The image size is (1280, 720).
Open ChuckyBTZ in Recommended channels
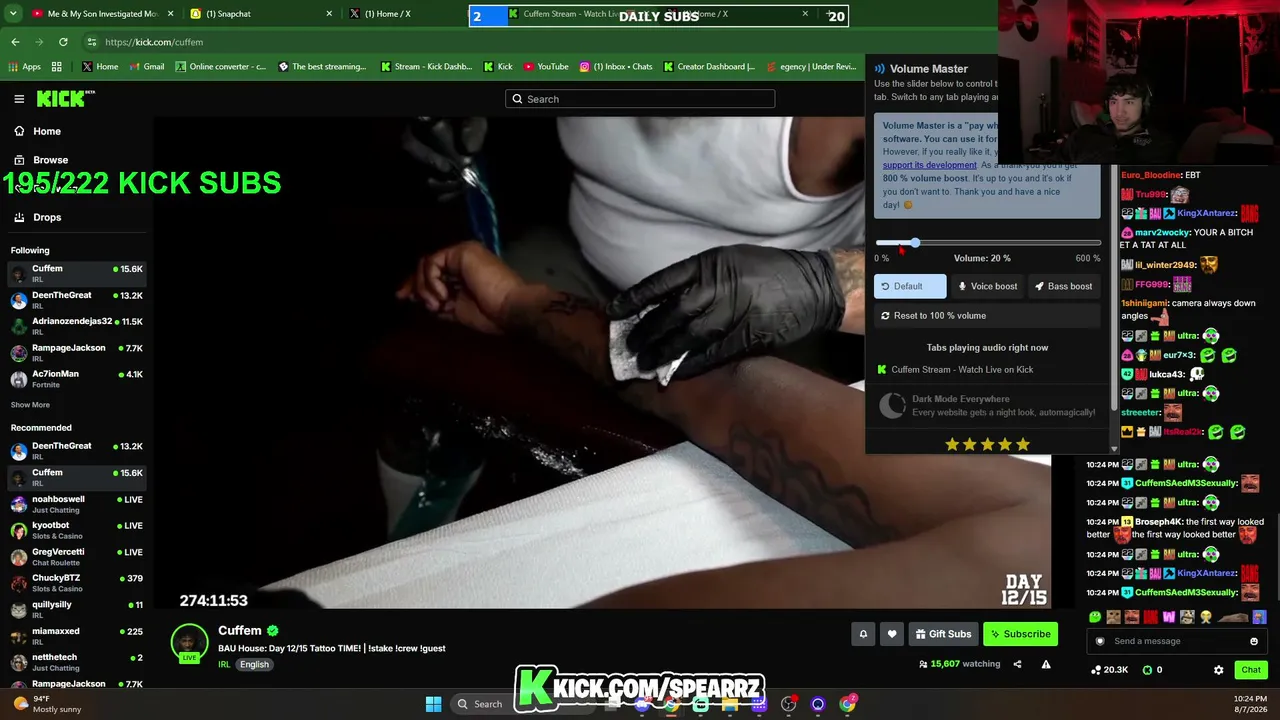(x=76, y=583)
